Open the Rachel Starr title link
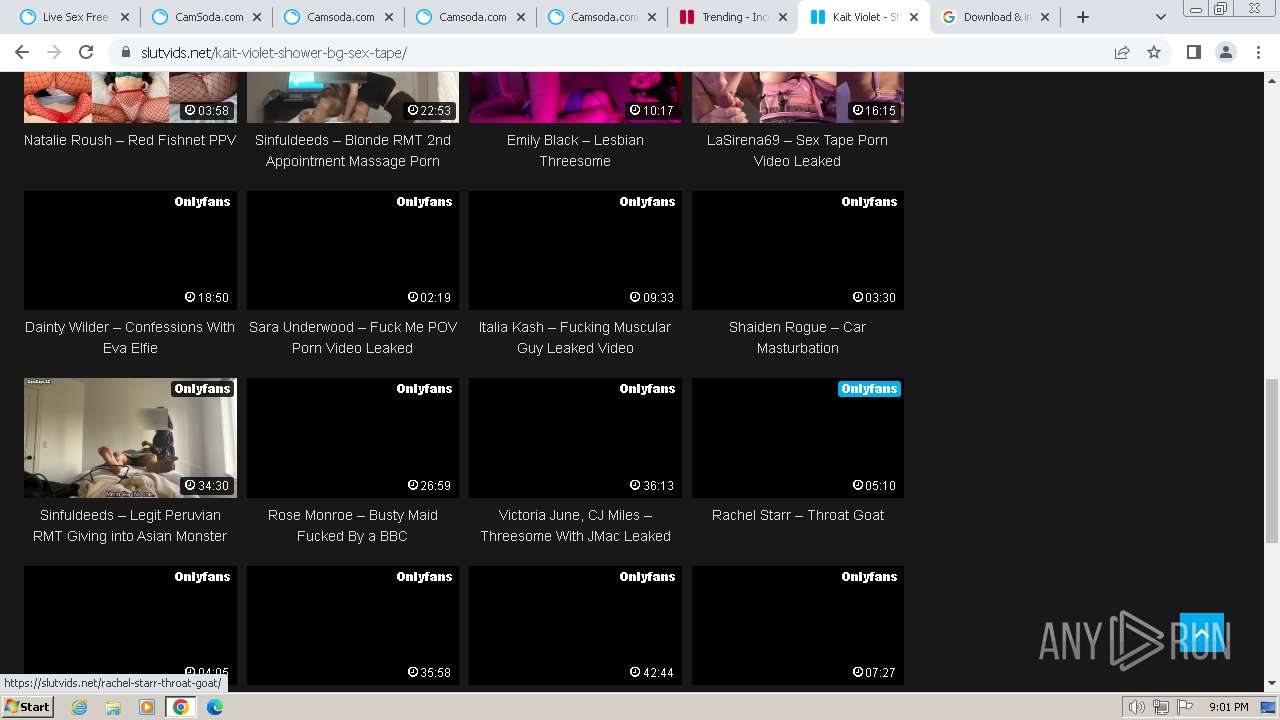 (798, 515)
